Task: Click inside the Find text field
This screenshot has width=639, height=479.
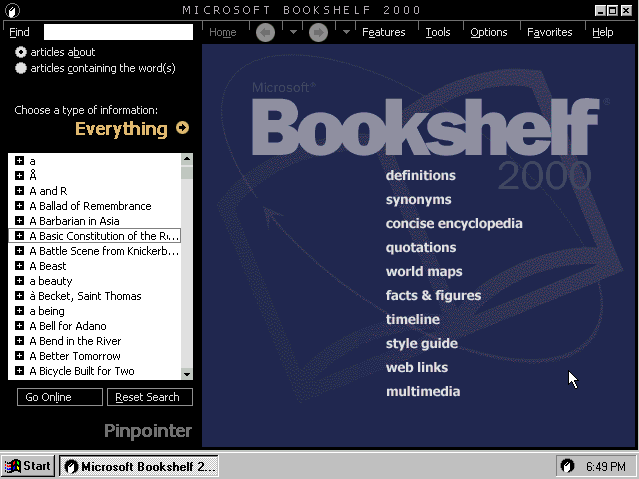Action: click(118, 32)
